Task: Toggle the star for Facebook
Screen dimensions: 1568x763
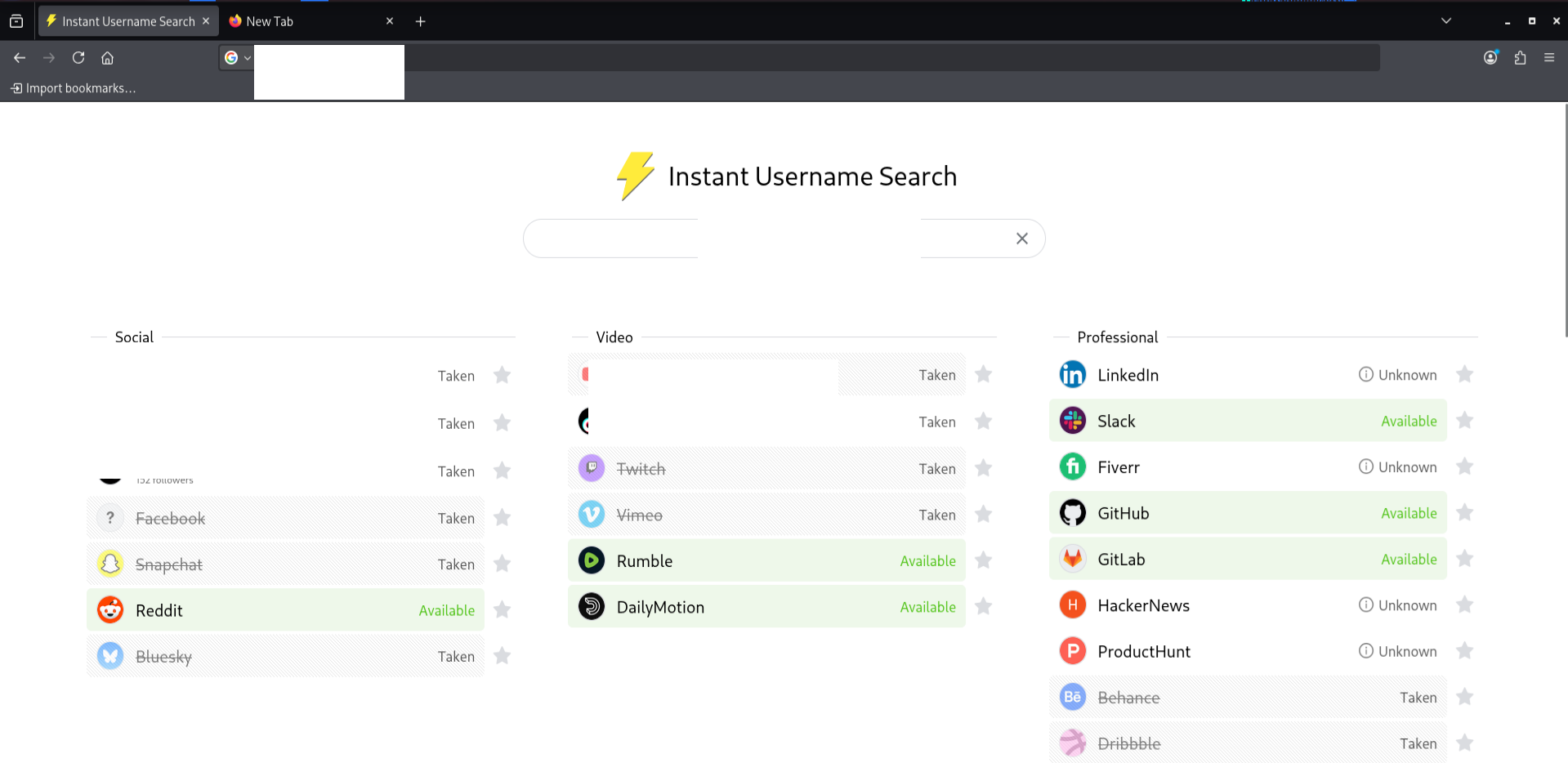Action: tap(503, 517)
